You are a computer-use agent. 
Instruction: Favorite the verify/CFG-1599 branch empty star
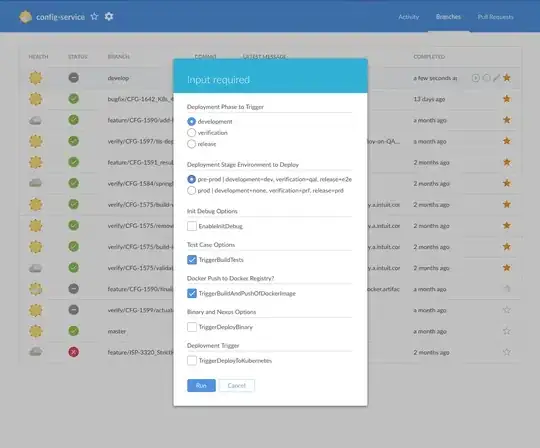point(507,310)
